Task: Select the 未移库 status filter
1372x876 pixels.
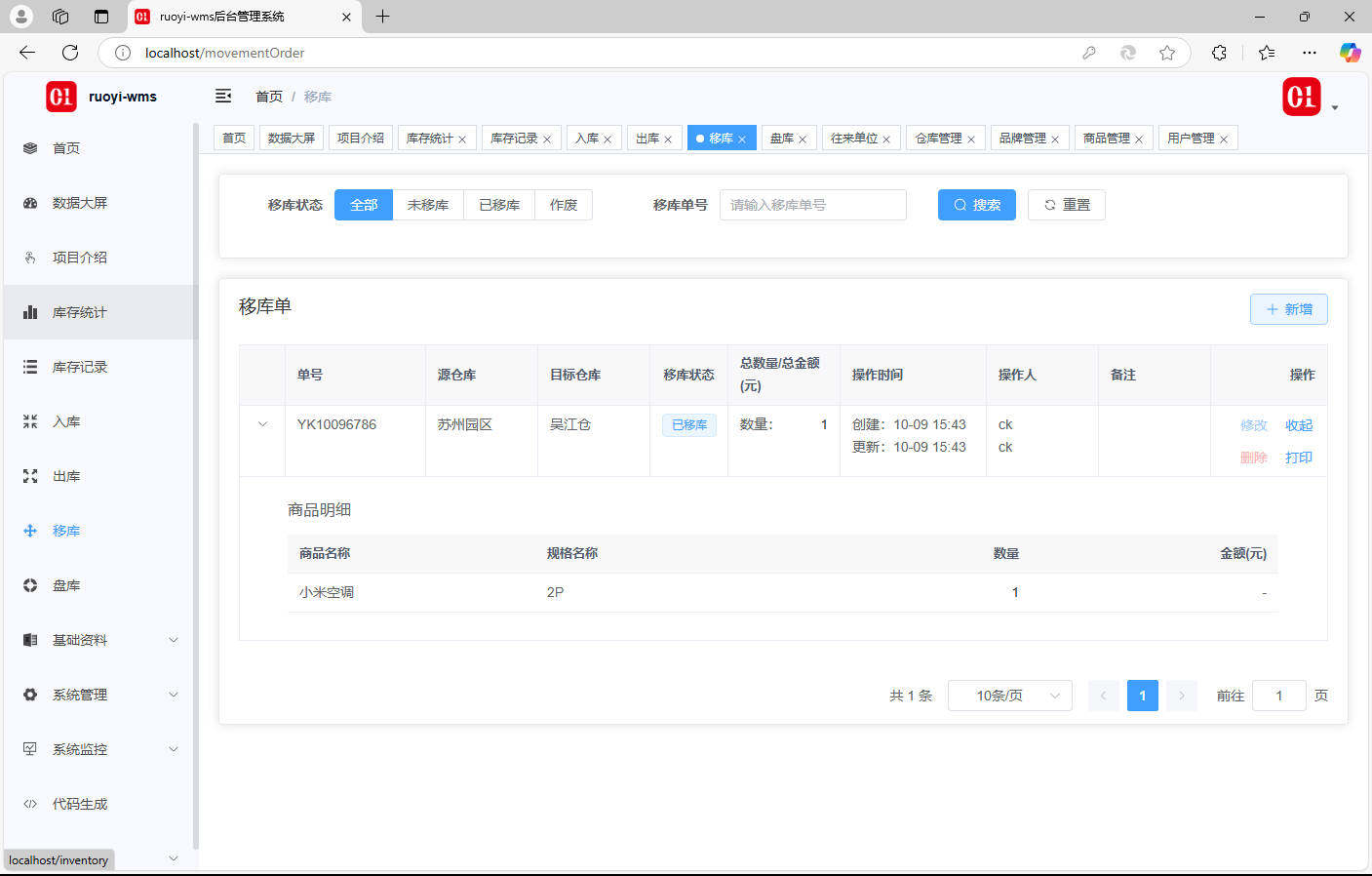Action: pos(428,205)
